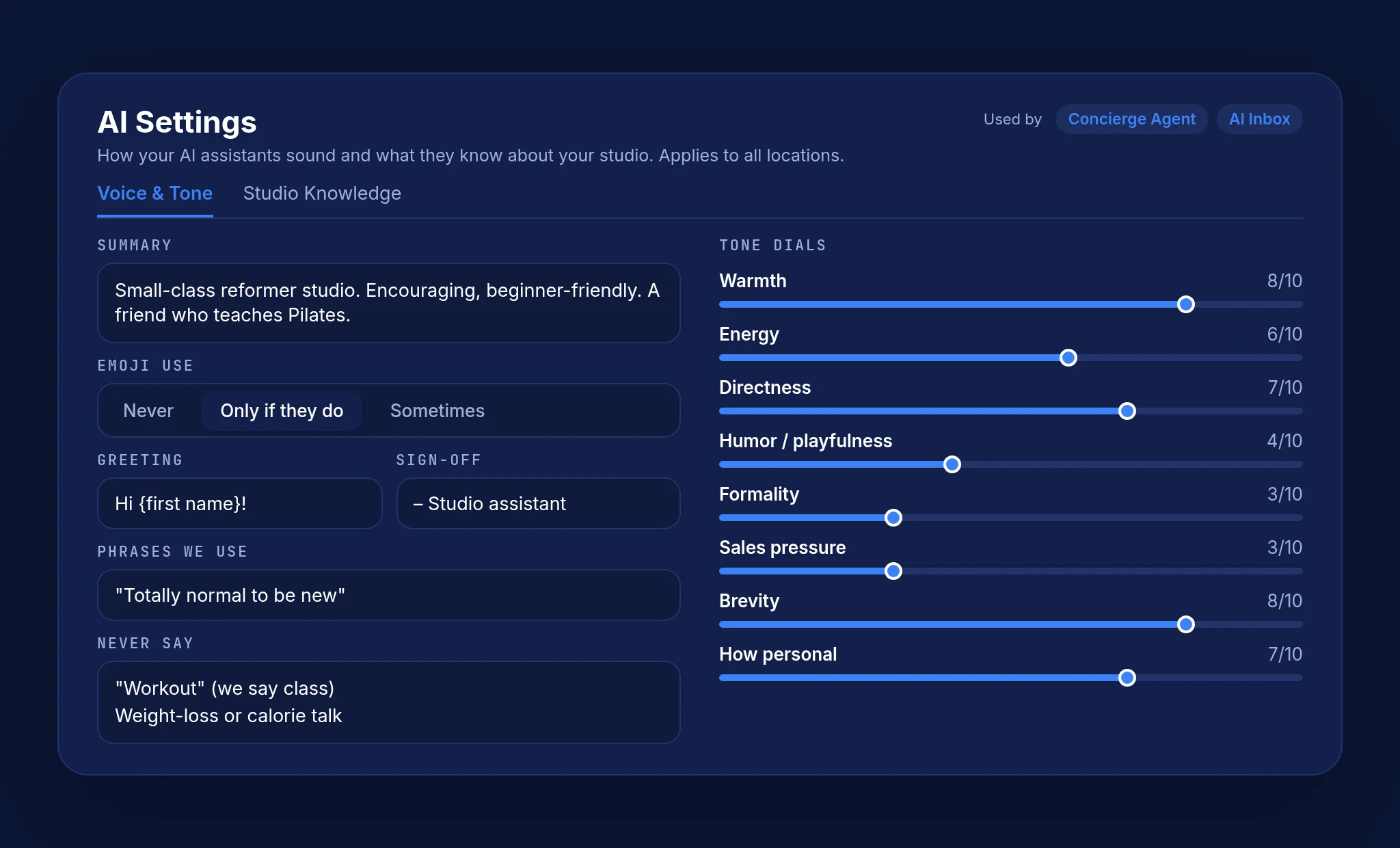Viewport: 1400px width, 848px height.
Task: Click the Warmth slider handle
Action: (1186, 304)
